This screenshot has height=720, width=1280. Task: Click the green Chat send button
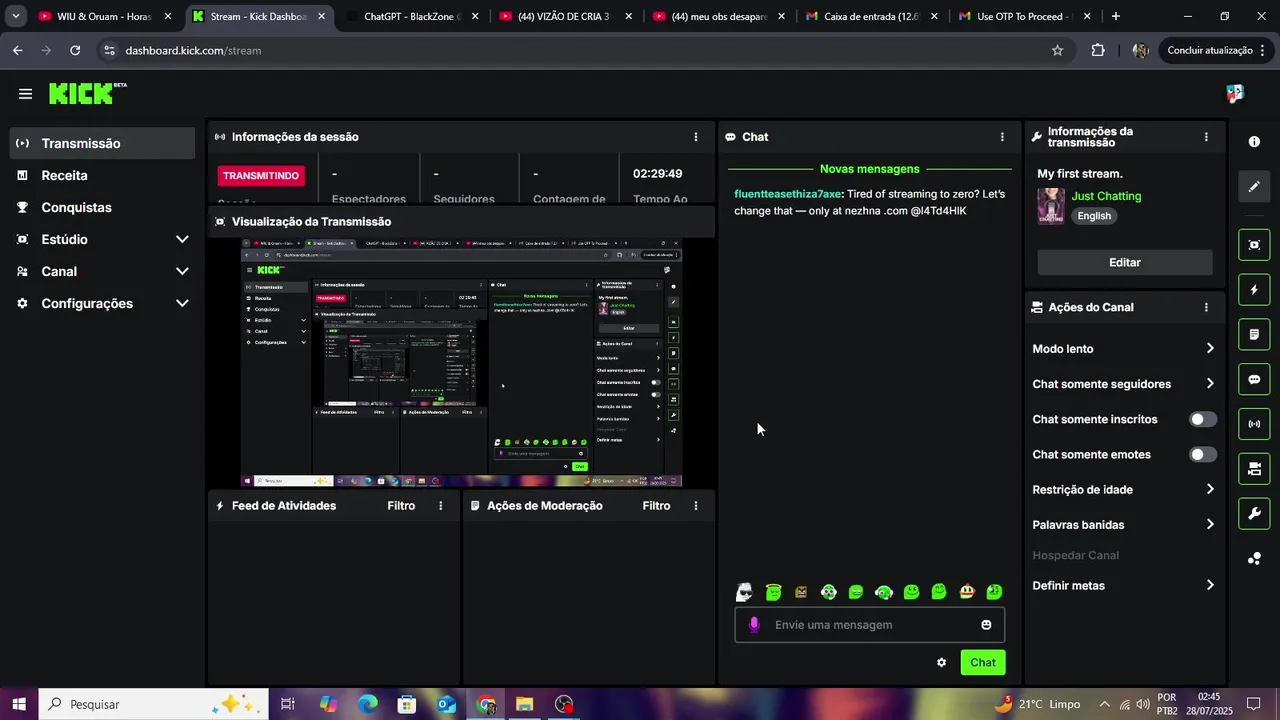click(983, 663)
